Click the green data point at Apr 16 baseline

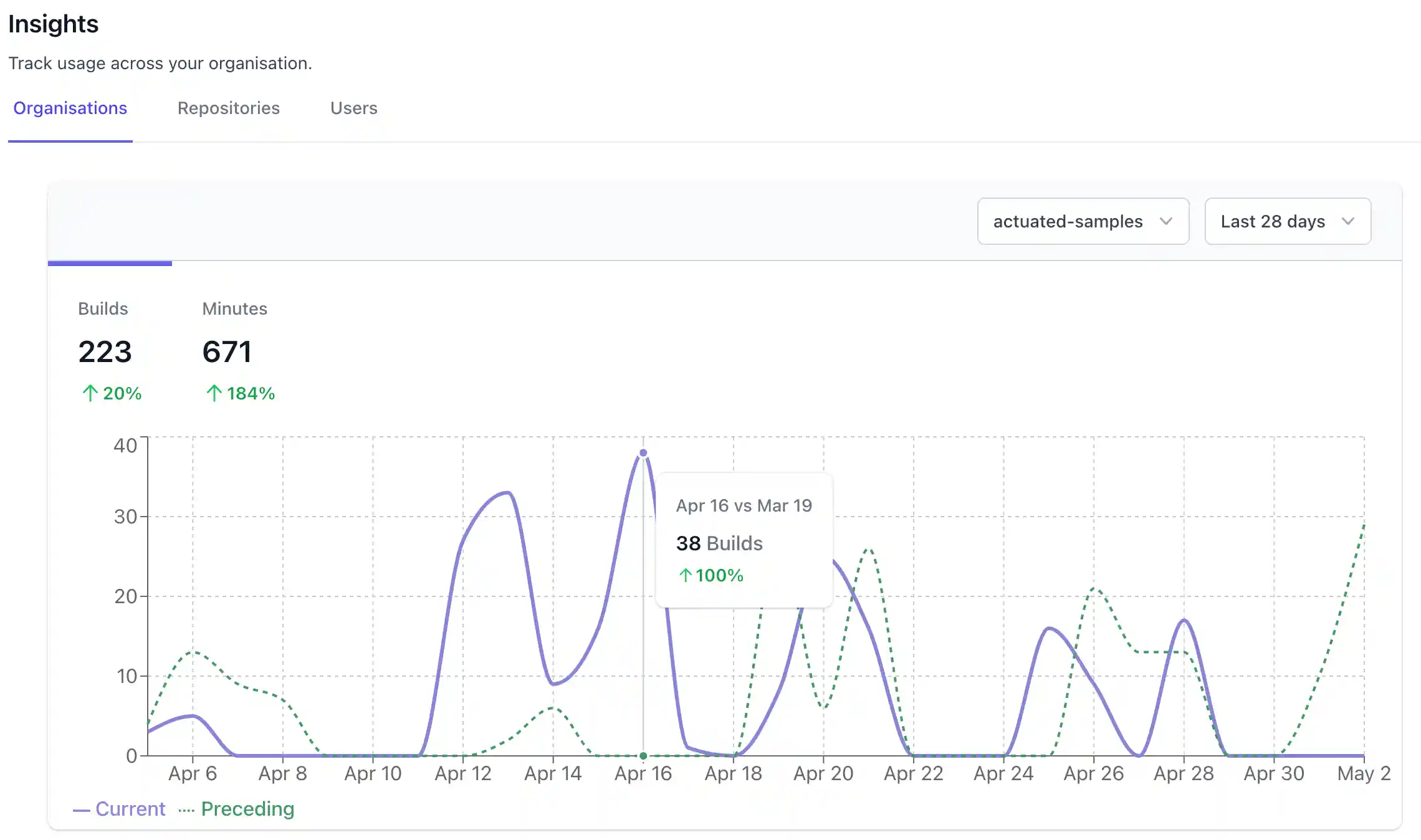click(x=643, y=756)
